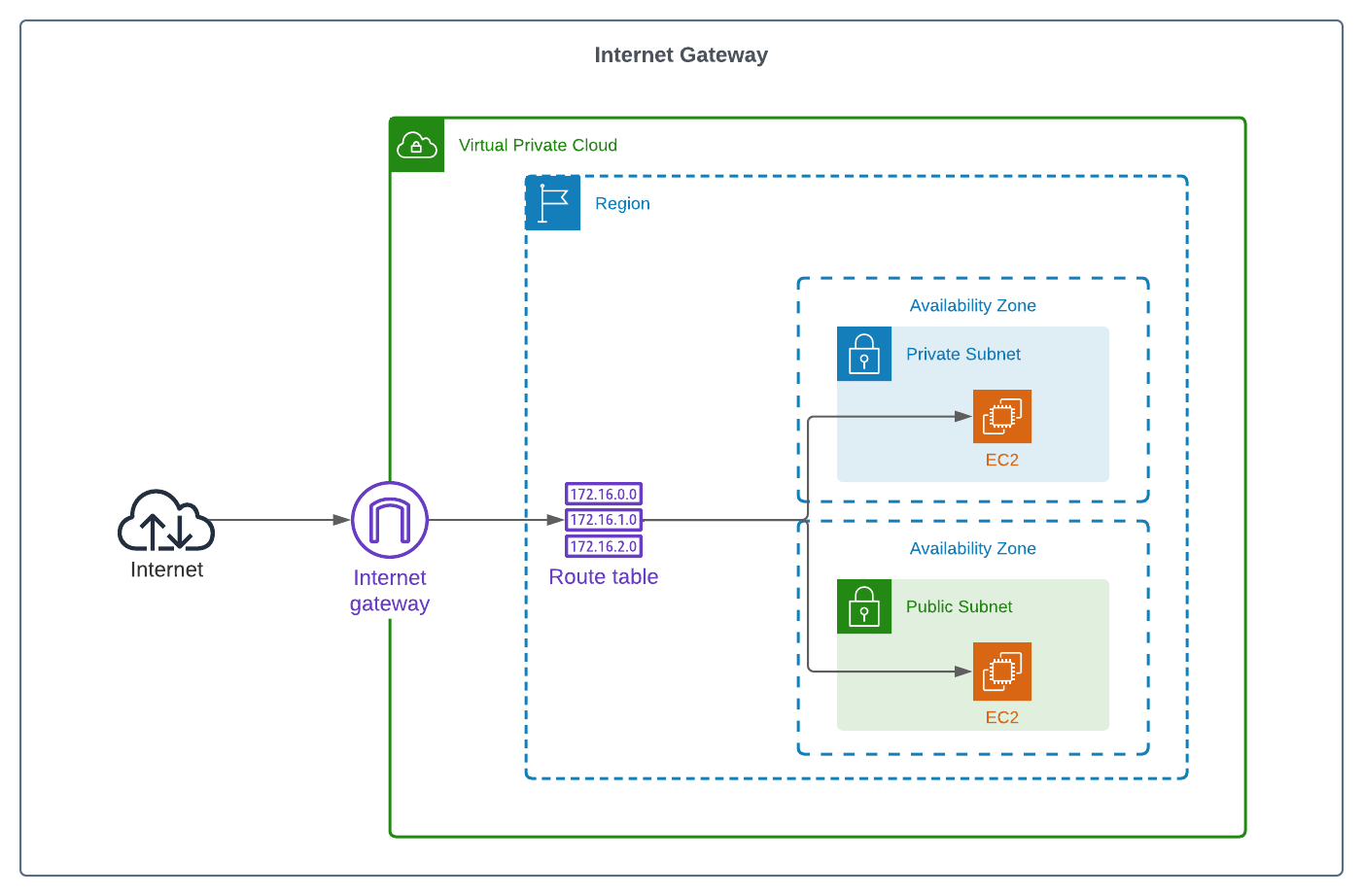Click the Public Subnet padlock icon

tap(864, 606)
